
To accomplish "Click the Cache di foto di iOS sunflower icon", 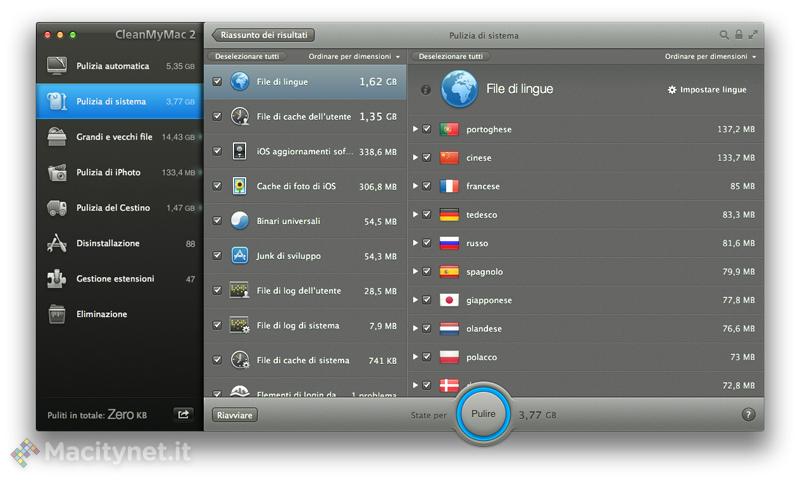I will [x=239, y=186].
